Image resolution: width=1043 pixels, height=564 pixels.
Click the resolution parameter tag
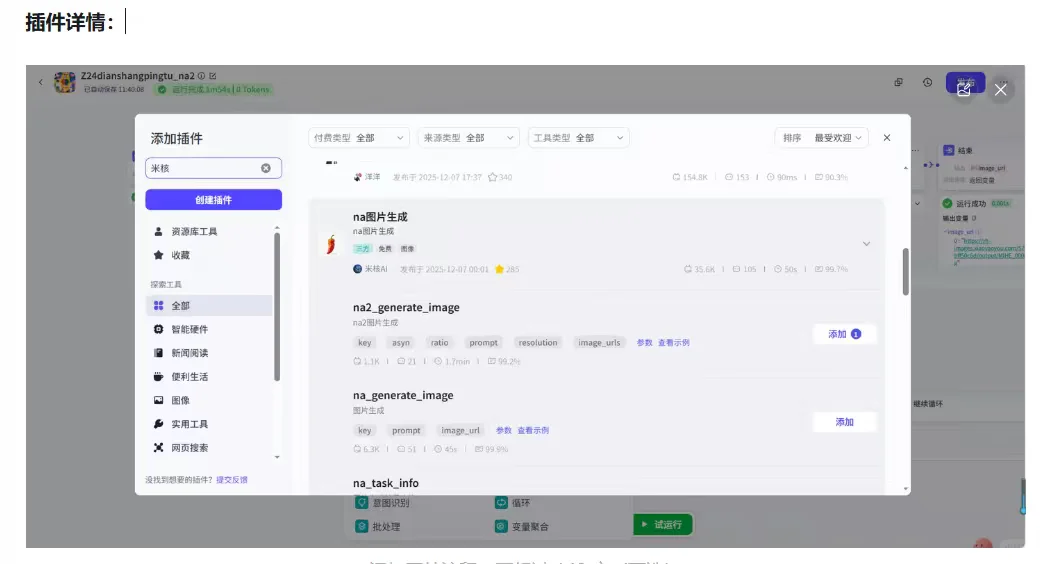tap(537, 343)
